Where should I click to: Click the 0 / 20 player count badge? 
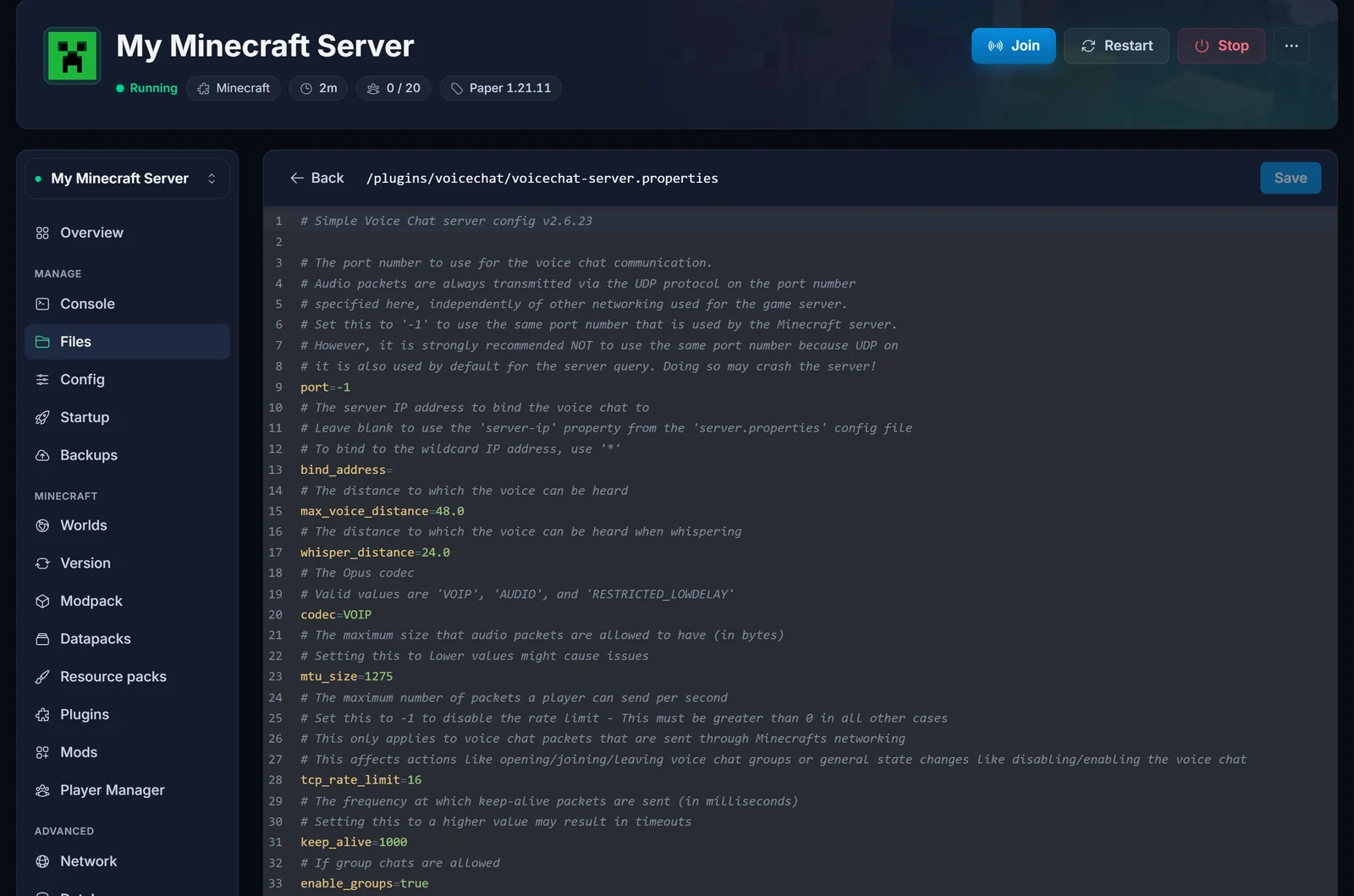coord(394,88)
